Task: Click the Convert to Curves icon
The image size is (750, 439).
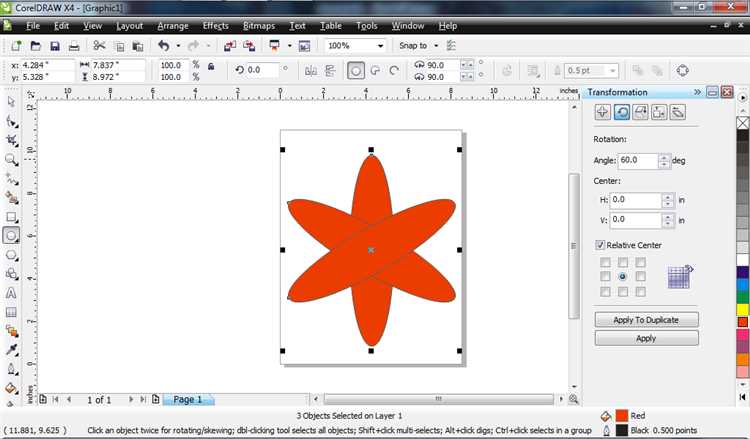Action: pyautogui.click(x=683, y=71)
